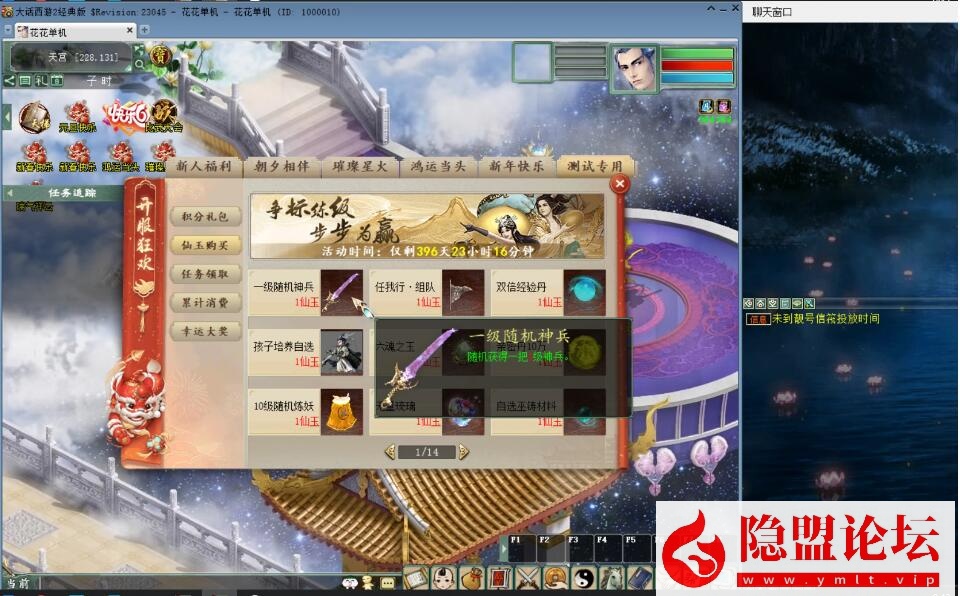Switch to the 测试专用 tab
This screenshot has height=596, width=960.
[594, 167]
